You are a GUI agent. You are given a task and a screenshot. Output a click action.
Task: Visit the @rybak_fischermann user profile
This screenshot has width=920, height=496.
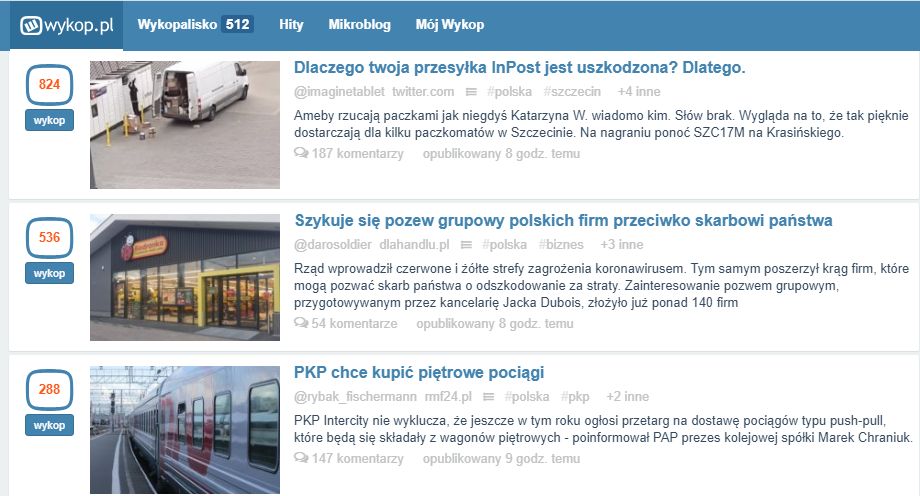click(x=355, y=397)
